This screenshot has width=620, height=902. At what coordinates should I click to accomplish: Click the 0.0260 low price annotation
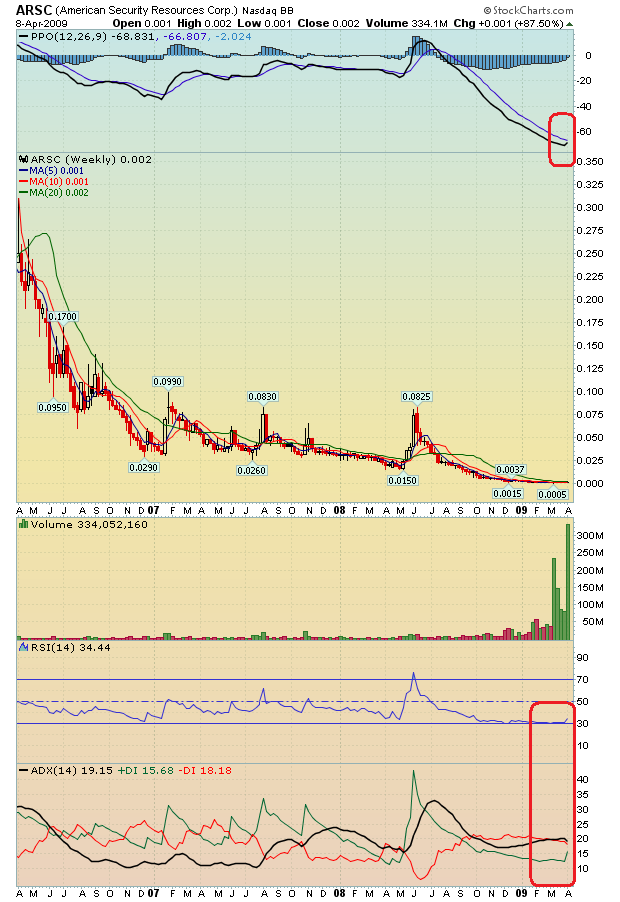coord(252,470)
